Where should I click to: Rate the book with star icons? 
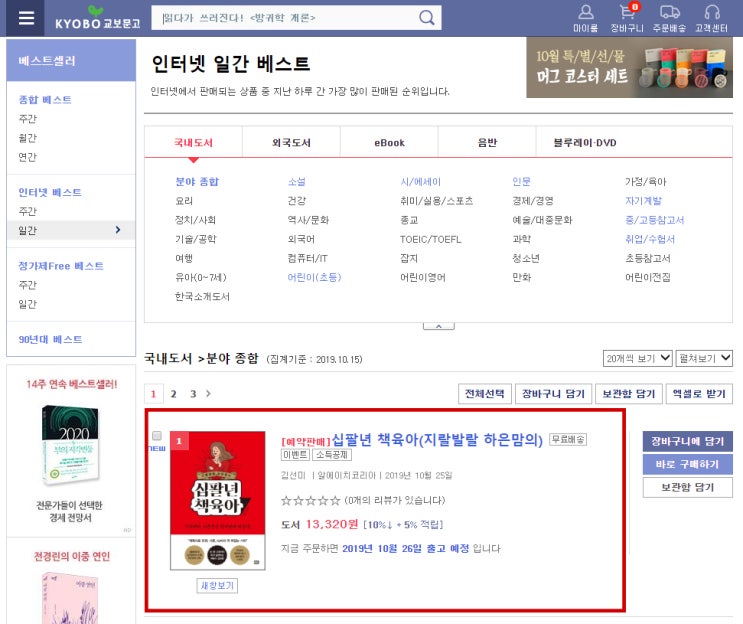coord(310,500)
